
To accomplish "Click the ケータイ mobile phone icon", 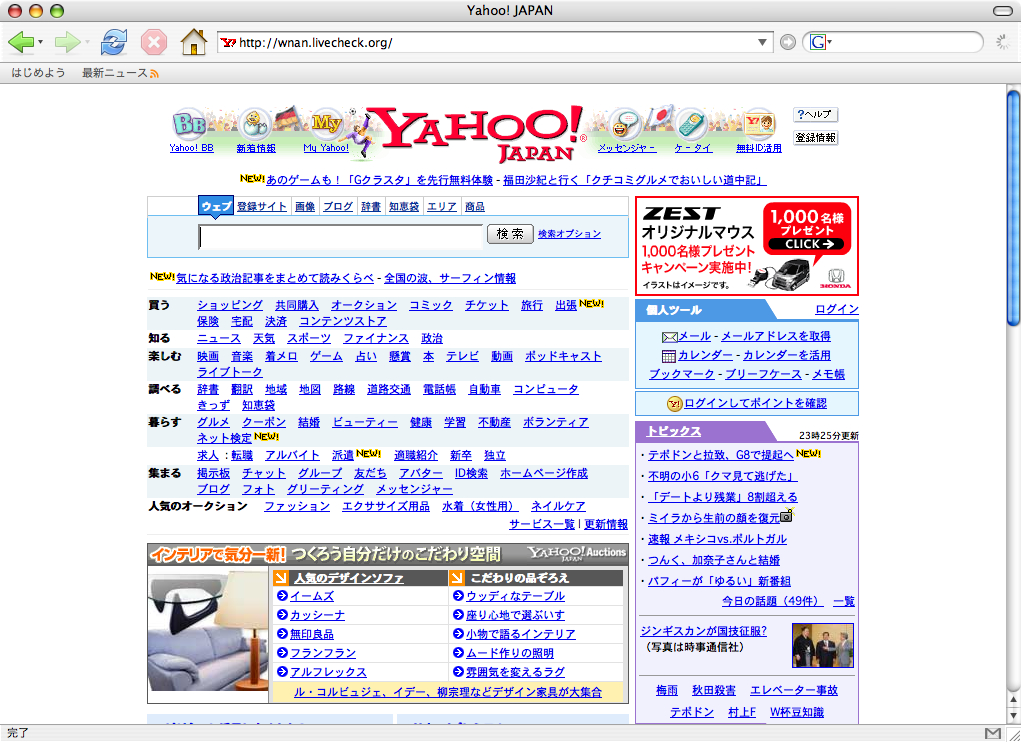I will (x=692, y=124).
